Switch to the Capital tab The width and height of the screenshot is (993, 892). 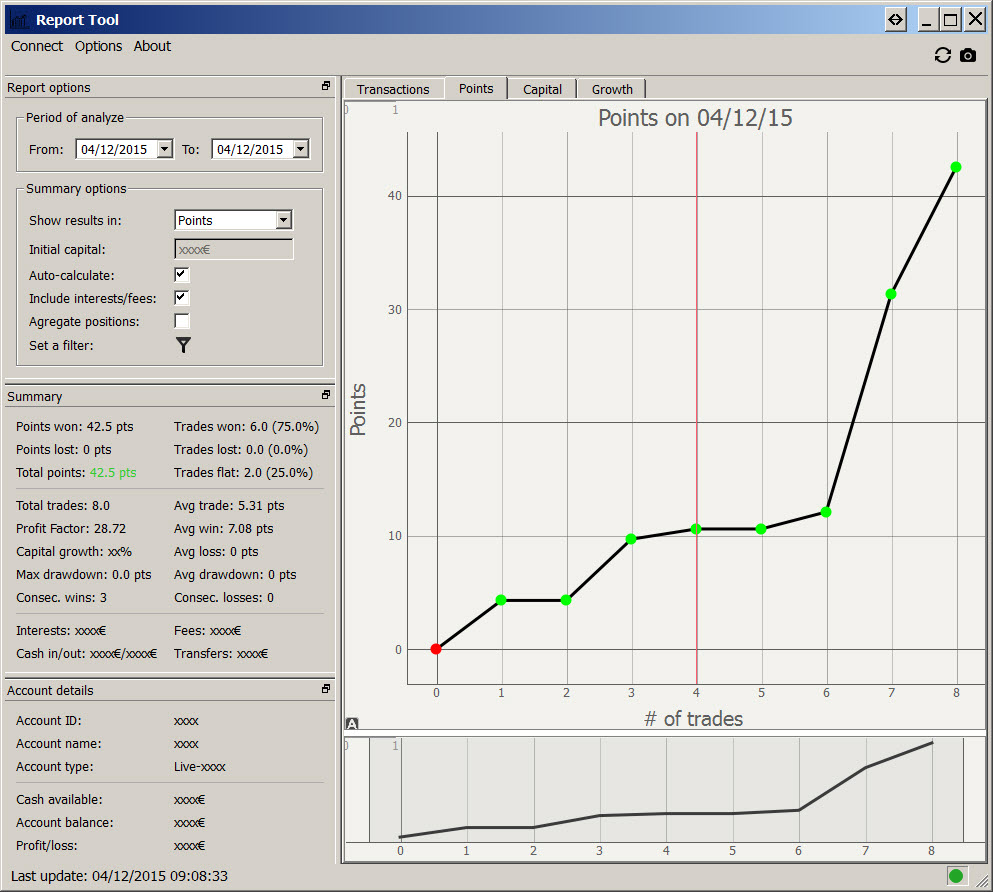click(x=542, y=89)
